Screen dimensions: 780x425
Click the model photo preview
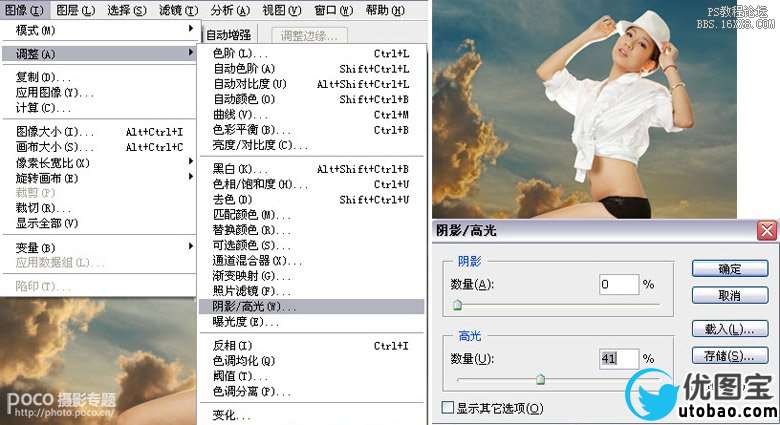(x=584, y=109)
